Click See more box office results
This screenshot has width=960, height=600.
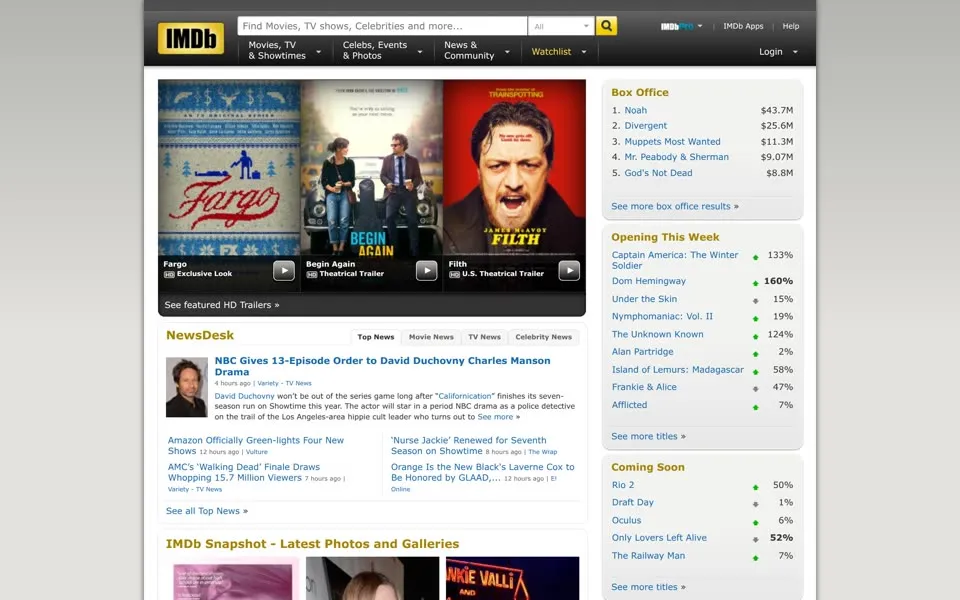coord(675,206)
